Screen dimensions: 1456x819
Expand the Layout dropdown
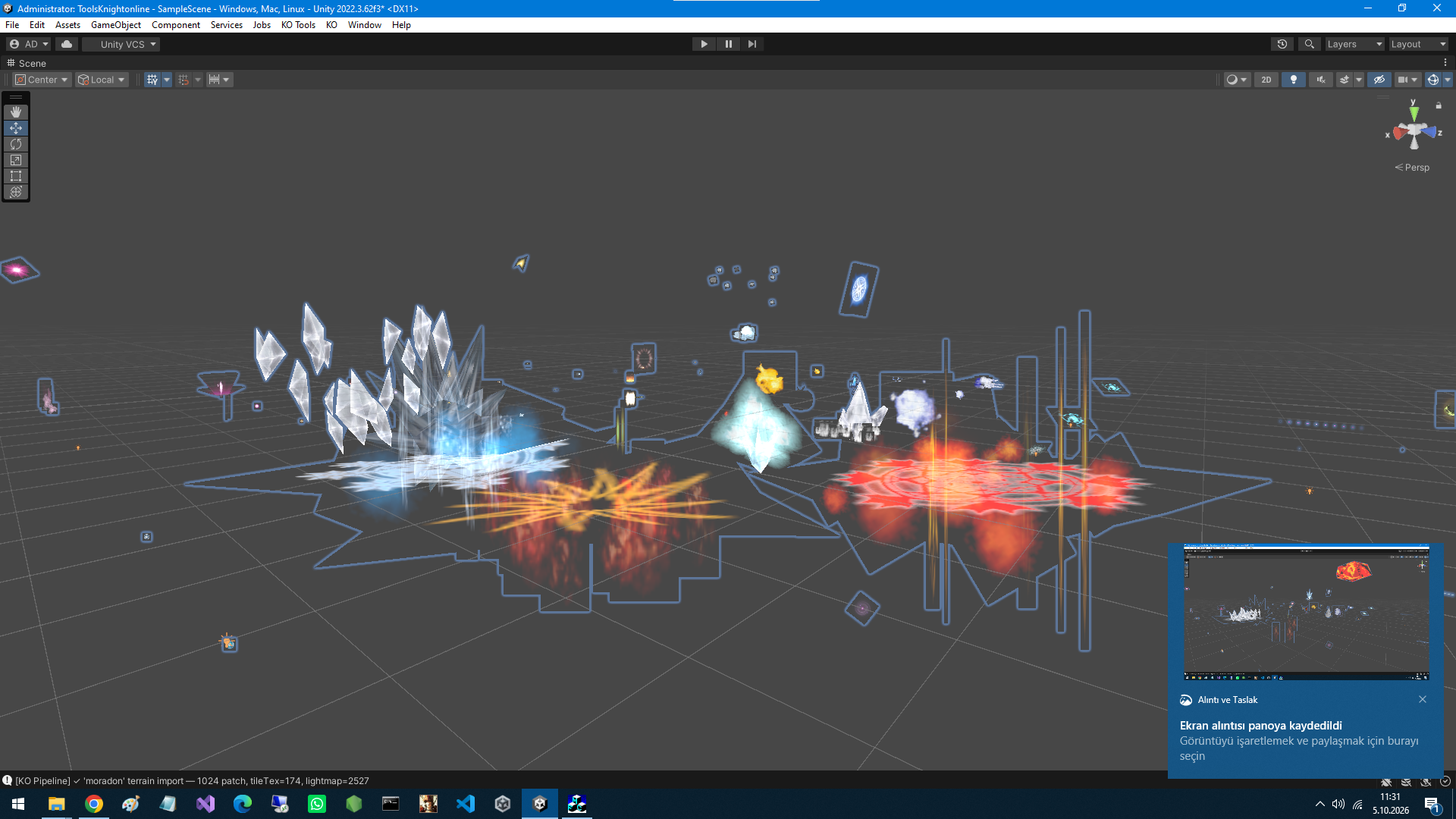coord(1418,44)
